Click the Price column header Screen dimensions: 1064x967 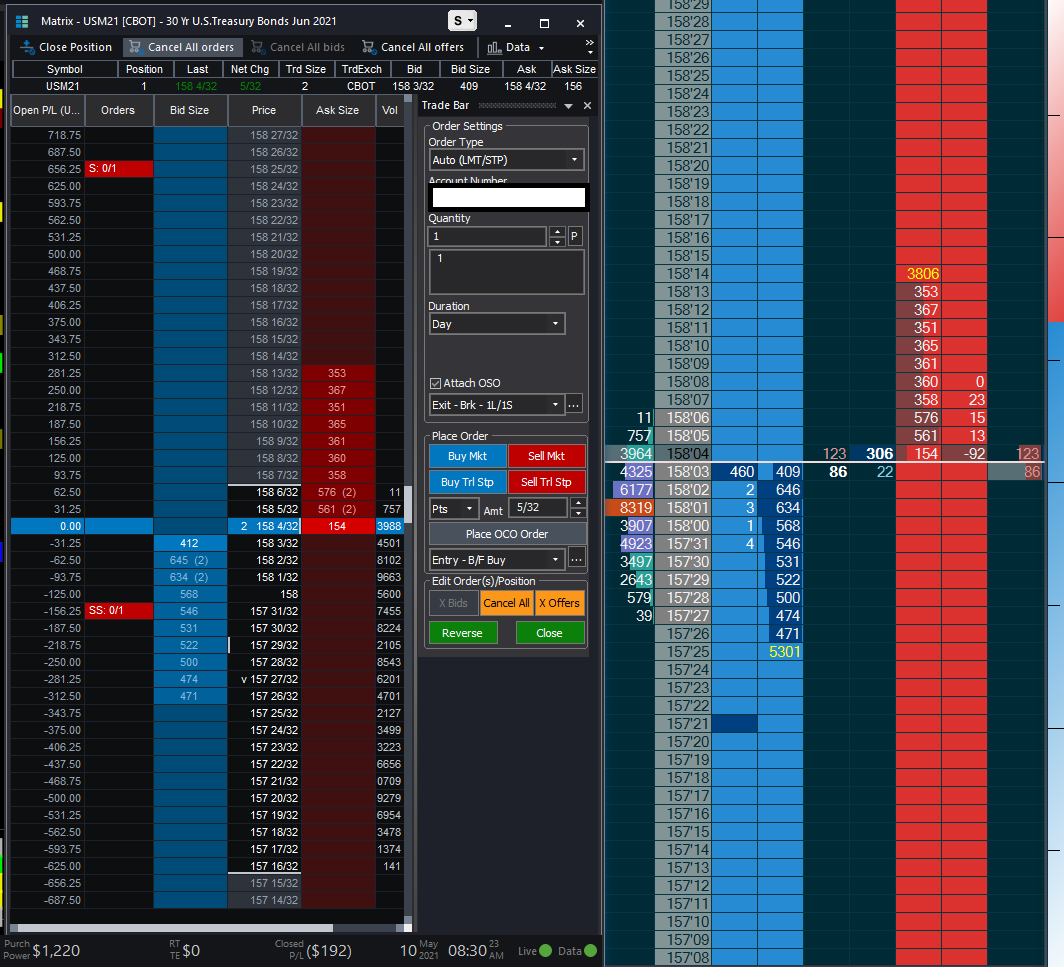point(264,110)
